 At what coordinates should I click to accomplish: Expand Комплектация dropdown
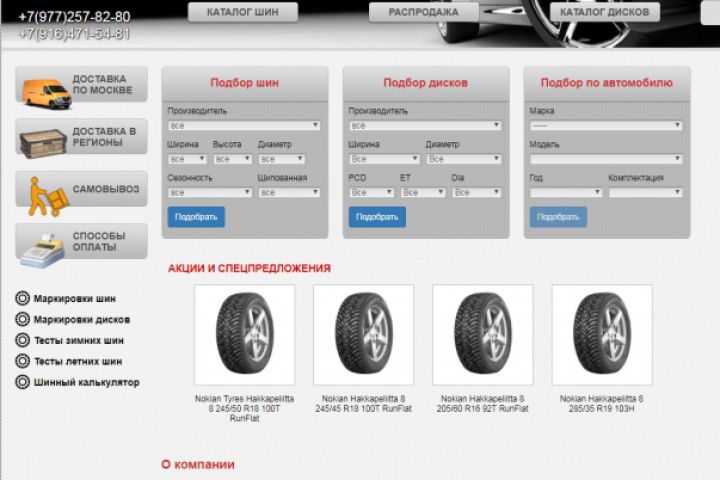tap(646, 192)
